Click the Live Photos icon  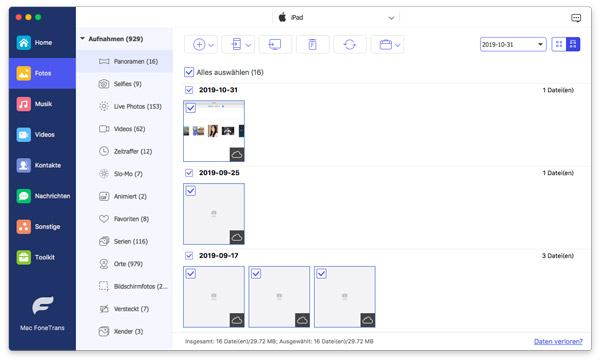104,106
